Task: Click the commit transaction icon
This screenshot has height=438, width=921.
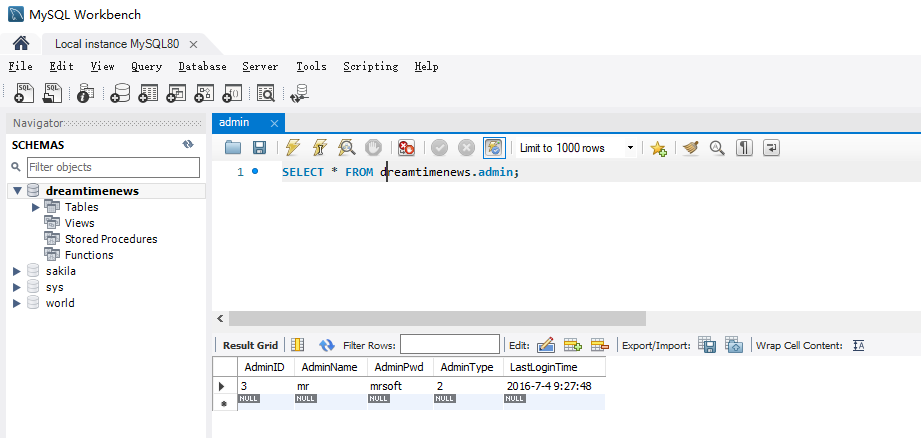Action: coord(439,148)
